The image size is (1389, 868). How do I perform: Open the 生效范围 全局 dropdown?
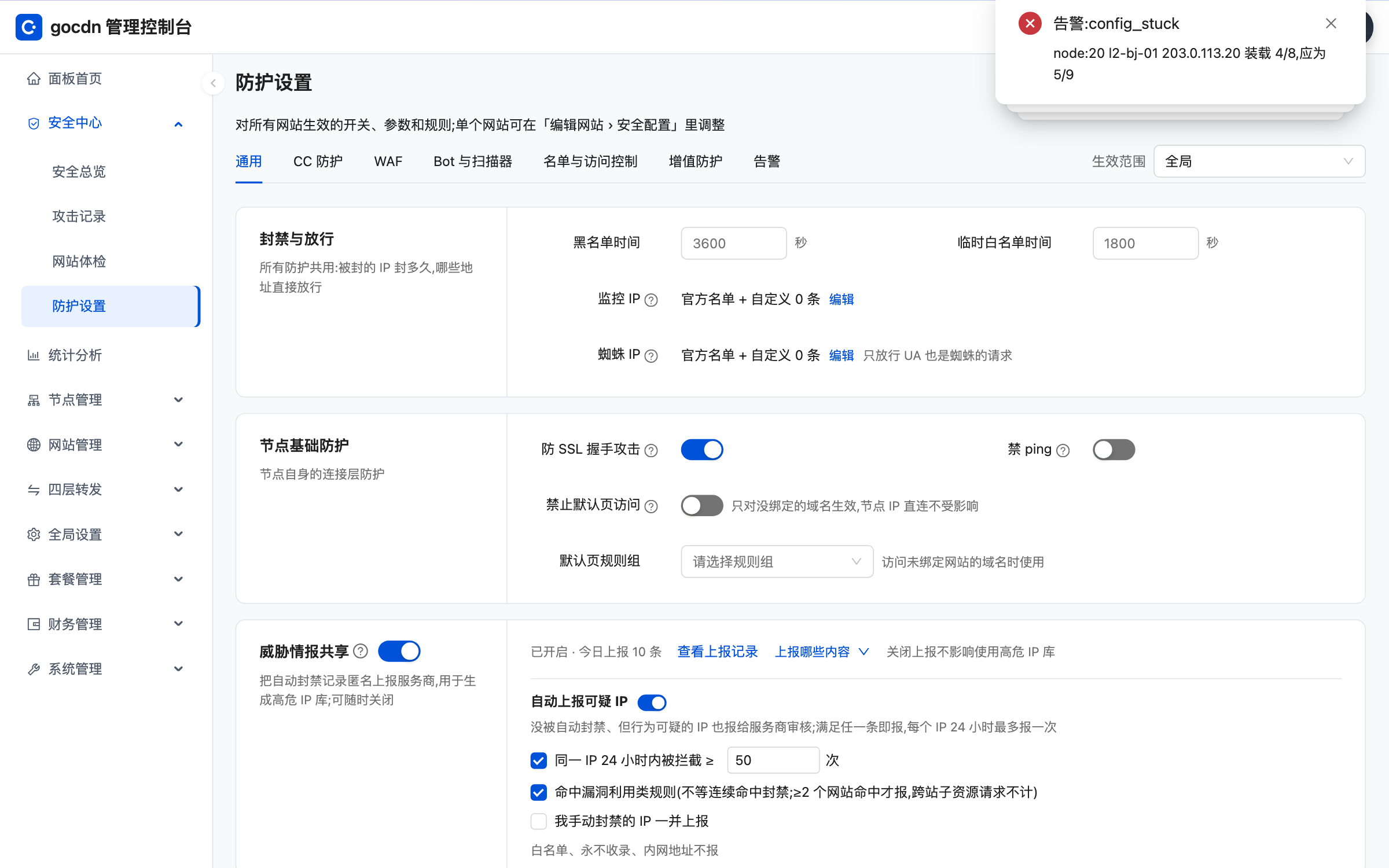pos(1259,161)
